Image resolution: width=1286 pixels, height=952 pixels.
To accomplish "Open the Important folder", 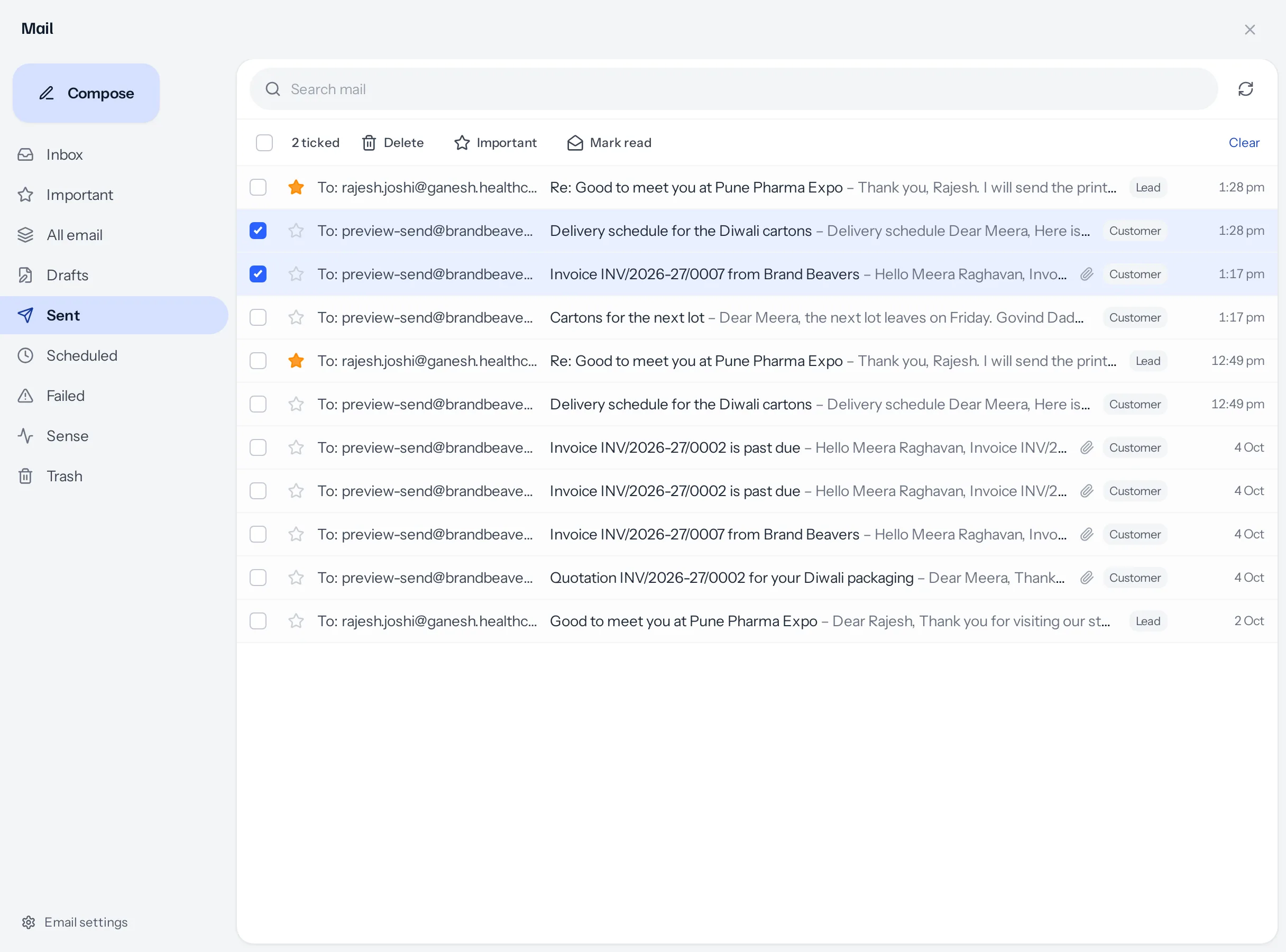I will coord(114,195).
